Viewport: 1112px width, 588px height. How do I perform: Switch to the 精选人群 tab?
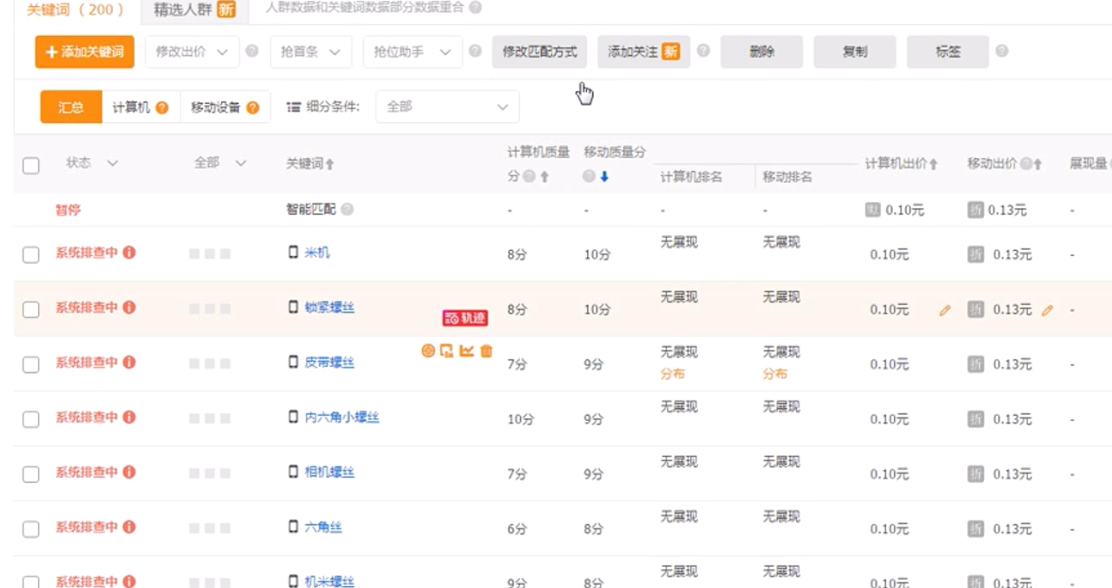[194, 10]
